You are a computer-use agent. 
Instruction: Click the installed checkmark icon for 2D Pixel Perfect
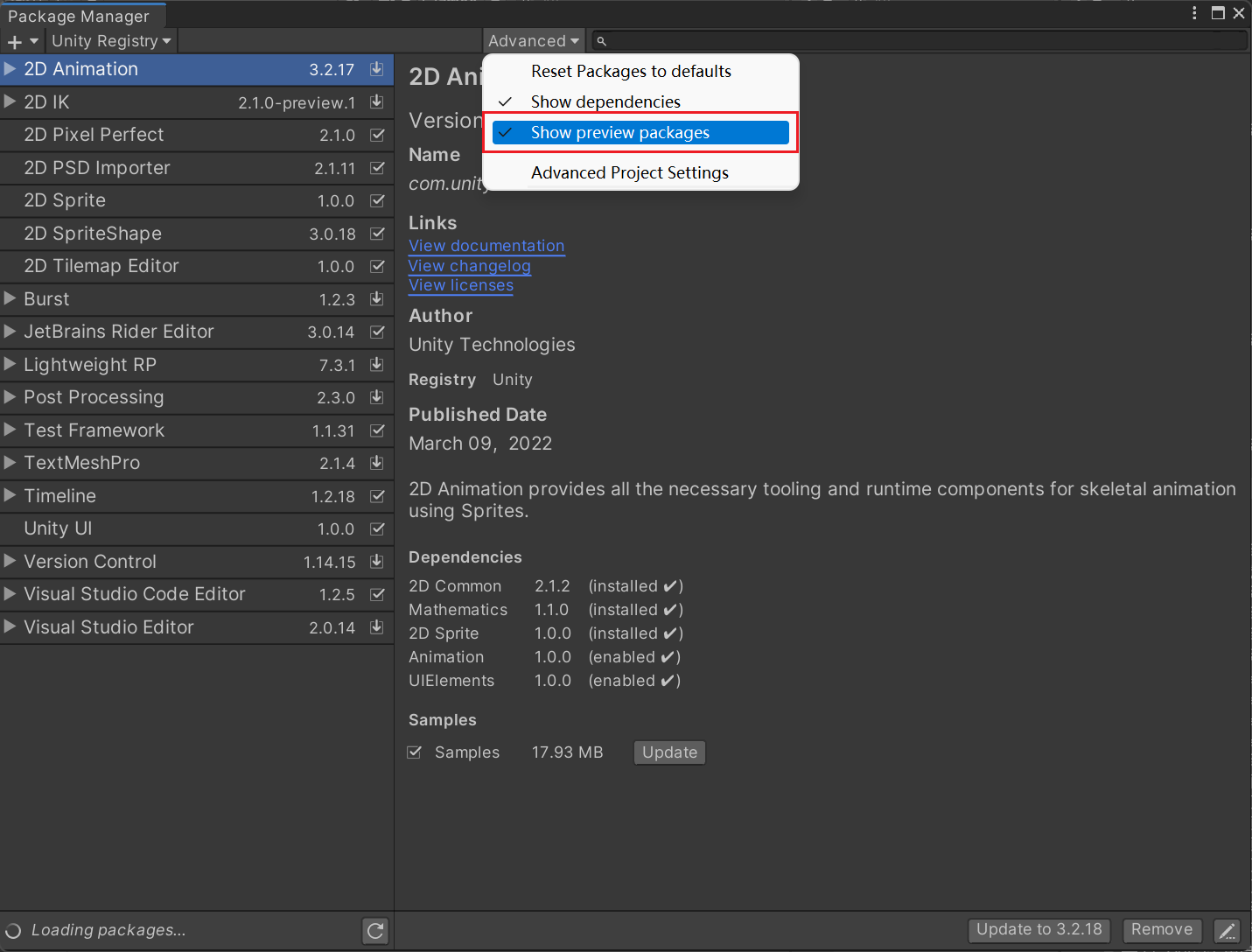377,135
